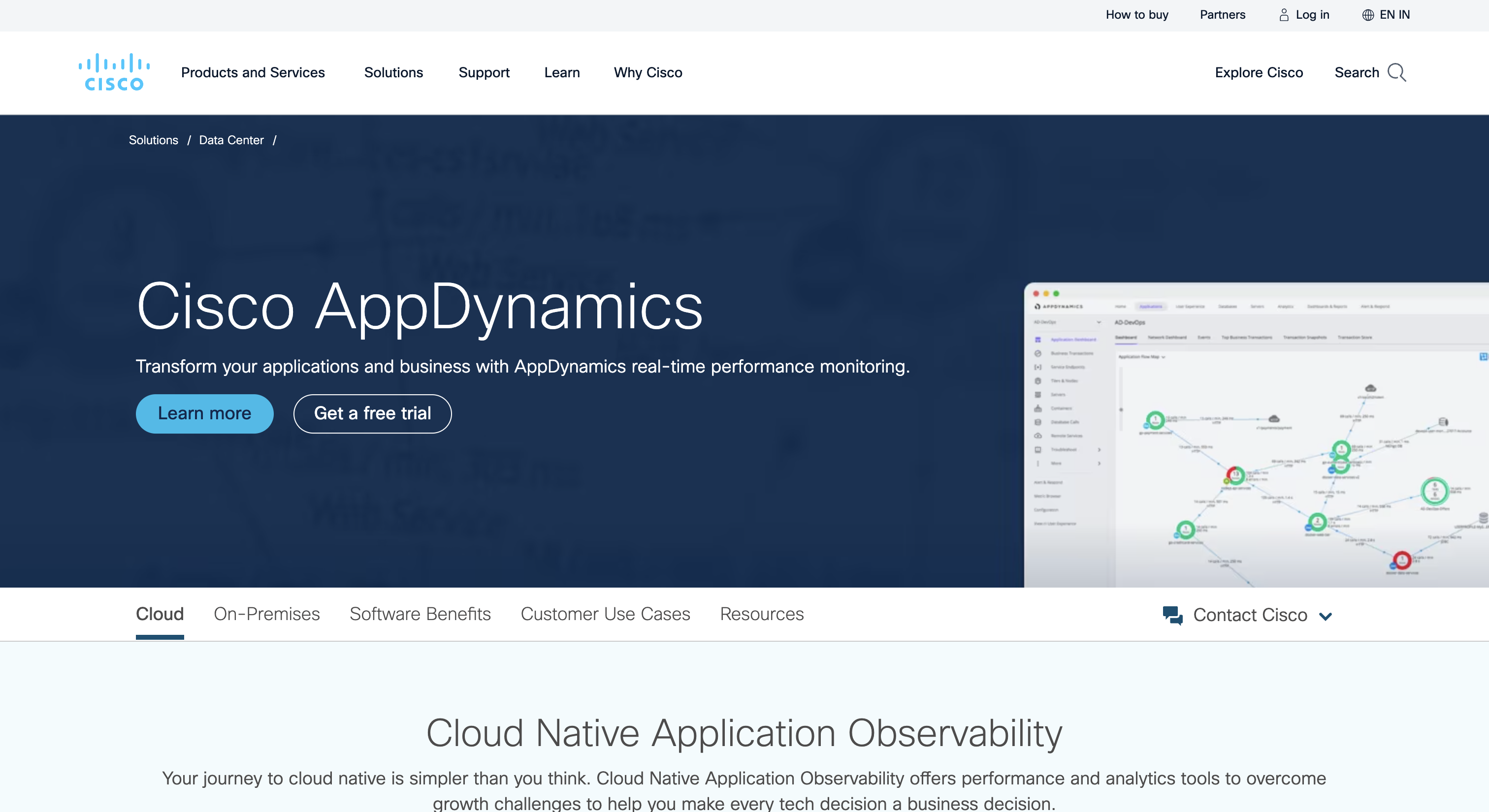The width and height of the screenshot is (1489, 812).
Task: Expand the Learn navigation dropdown
Action: (561, 73)
